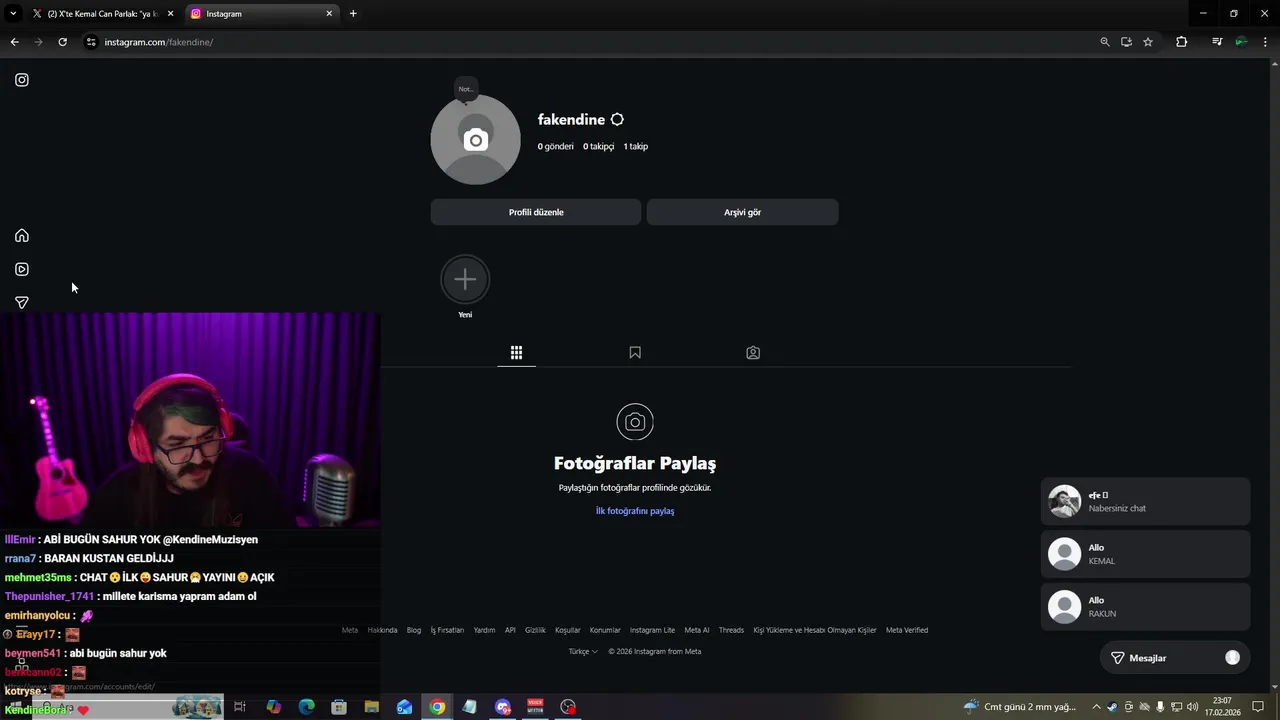Open File Explorer from the taskbar
Image resolution: width=1280 pixels, height=720 pixels.
[x=371, y=707]
